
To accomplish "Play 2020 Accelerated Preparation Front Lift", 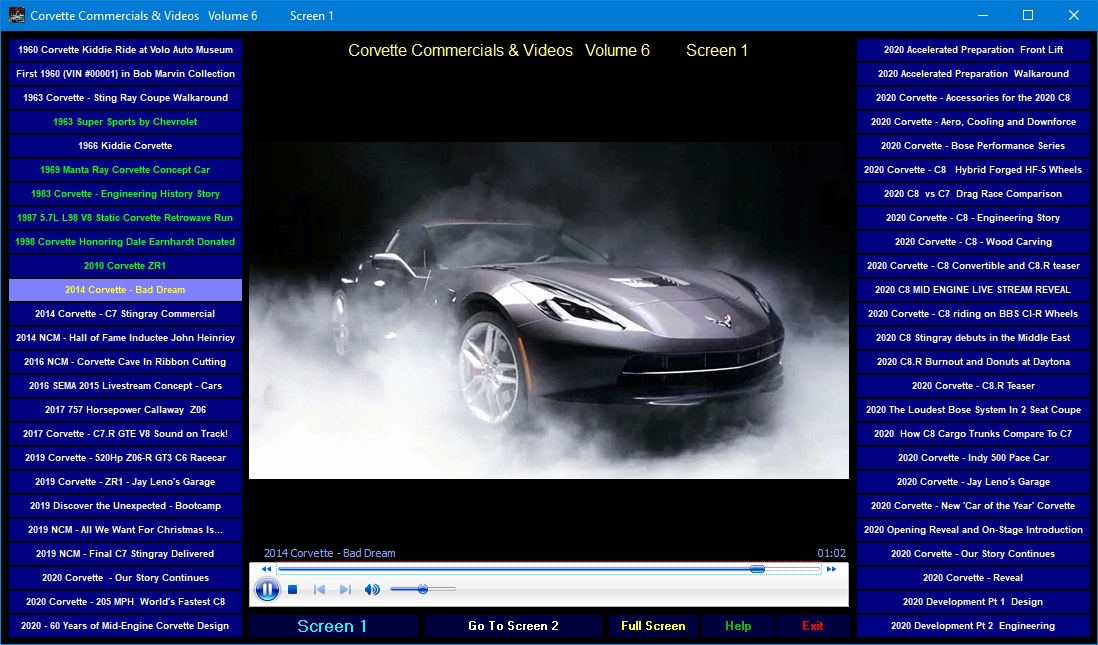I will pyautogui.click(x=973, y=50).
